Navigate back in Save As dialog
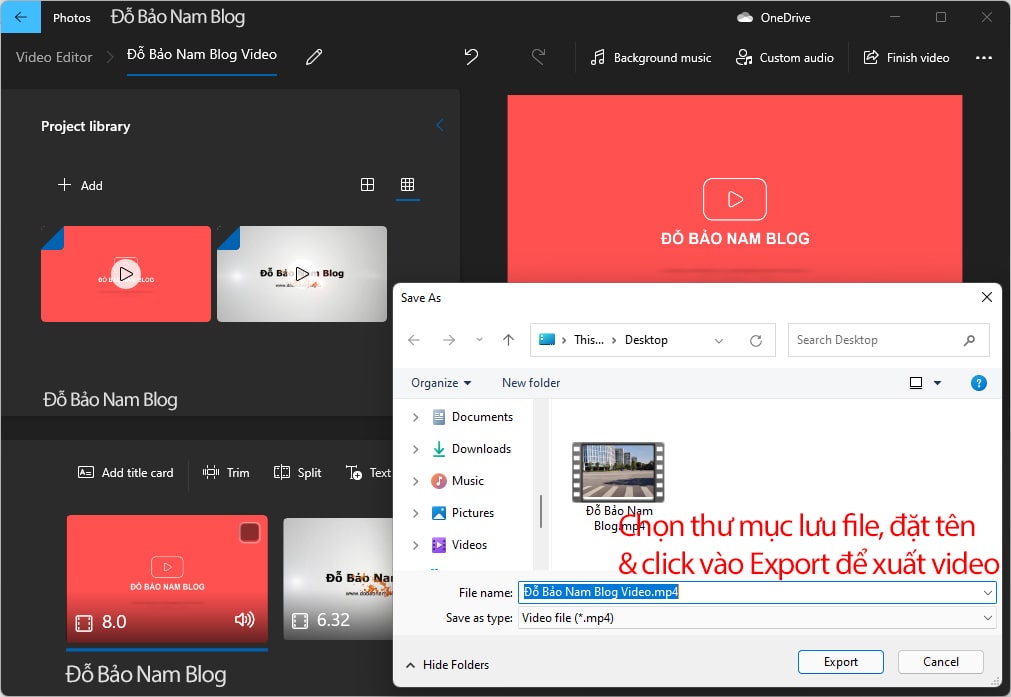 414,340
